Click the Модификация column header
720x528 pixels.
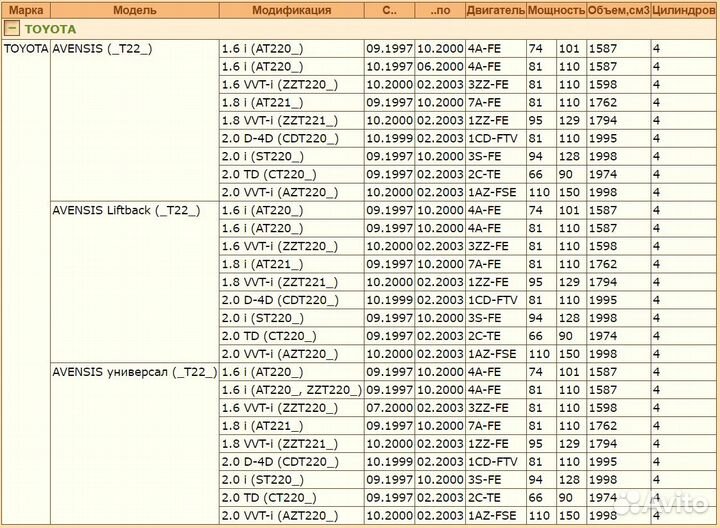(x=291, y=10)
